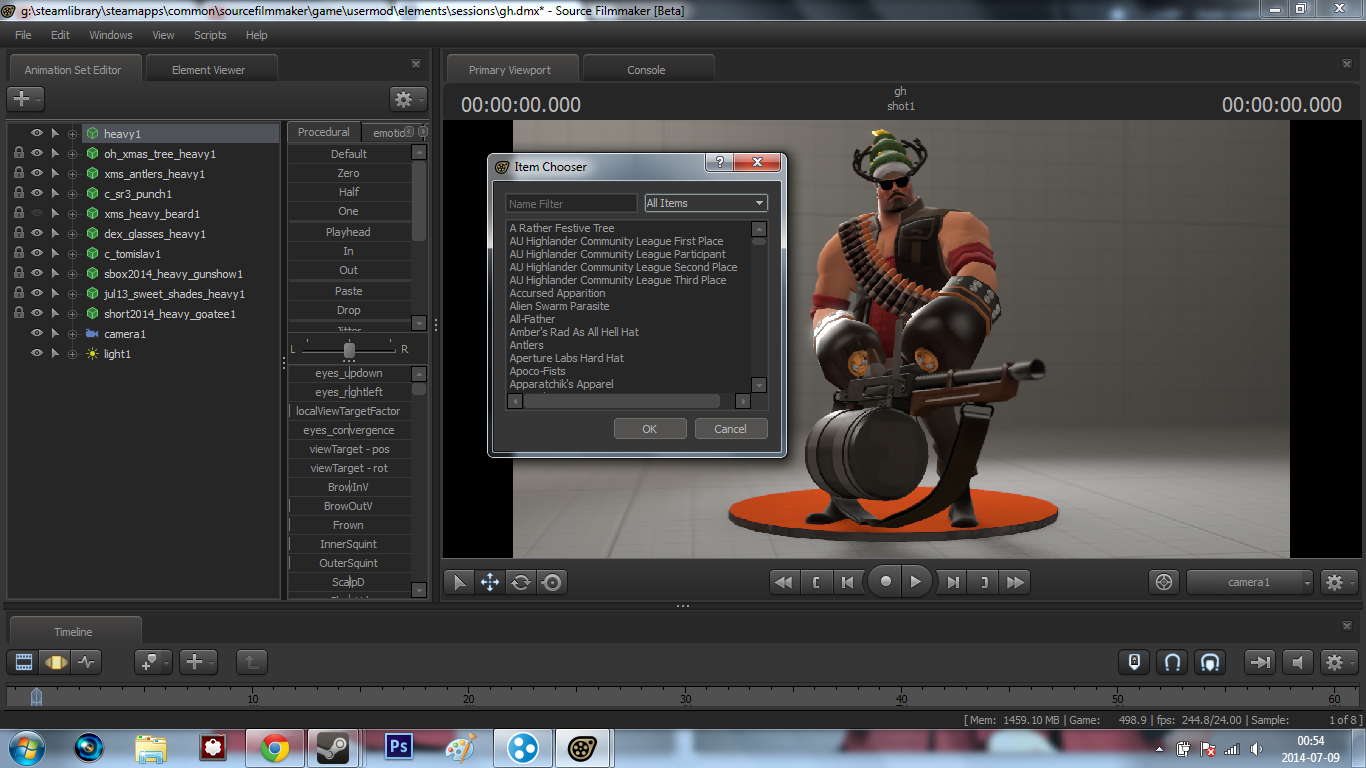Screen dimensions: 1366x768
Task: Click the timeline up-level arrow button
Action: pyautogui.click(x=251, y=662)
